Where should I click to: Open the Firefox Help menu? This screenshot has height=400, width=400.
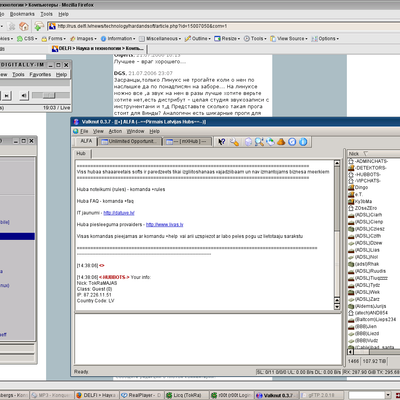(x=63, y=14)
